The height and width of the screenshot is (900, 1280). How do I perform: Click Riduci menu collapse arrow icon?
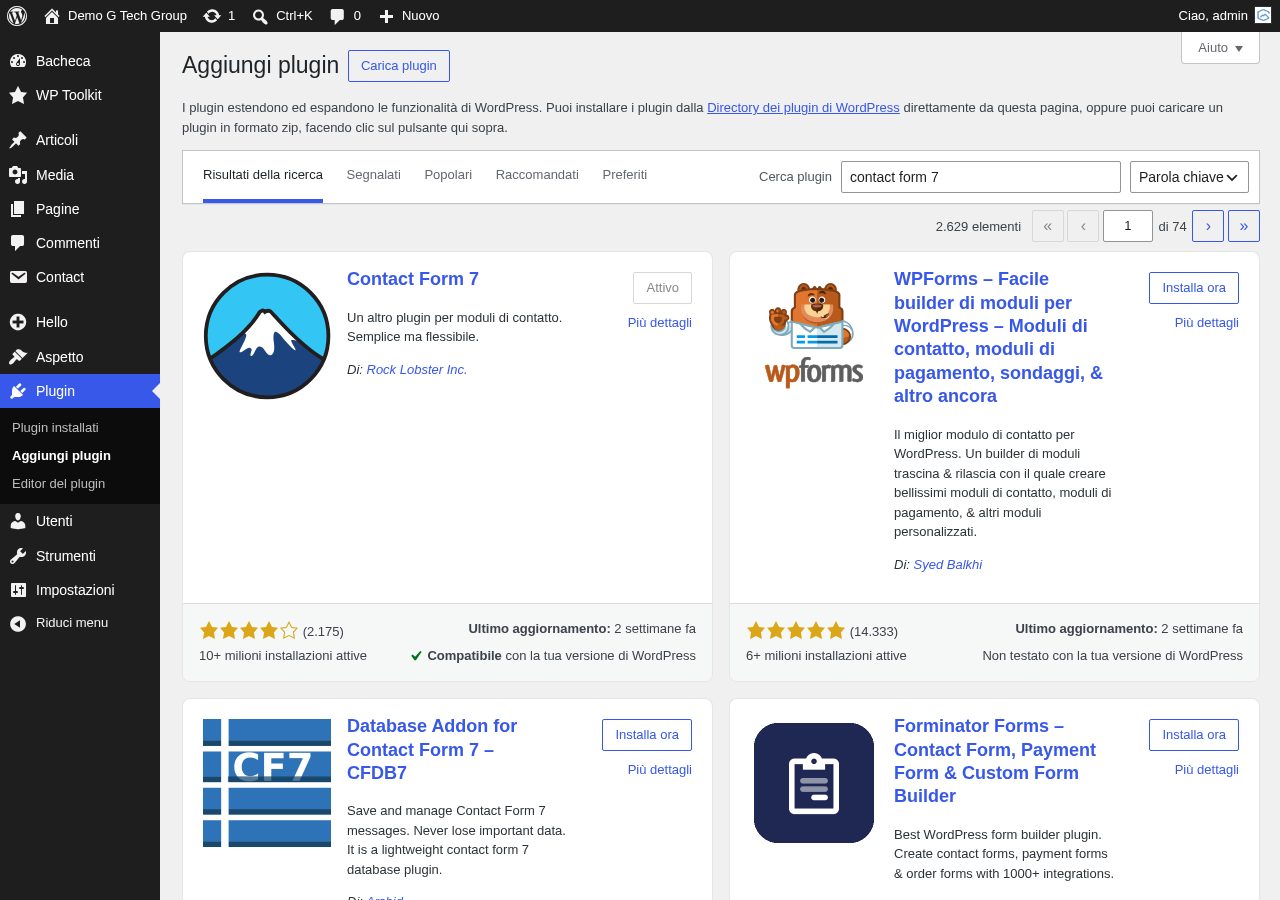[18, 623]
